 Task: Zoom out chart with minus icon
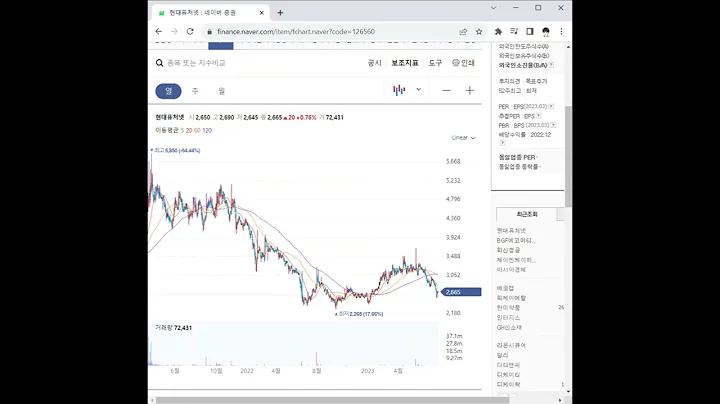click(446, 90)
